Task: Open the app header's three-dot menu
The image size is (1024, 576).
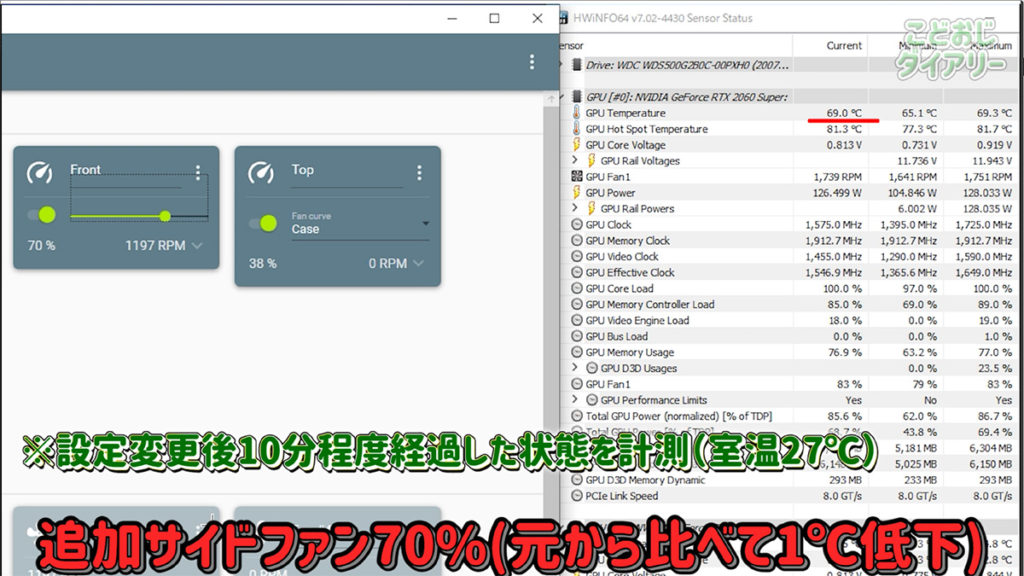Action: (x=531, y=62)
